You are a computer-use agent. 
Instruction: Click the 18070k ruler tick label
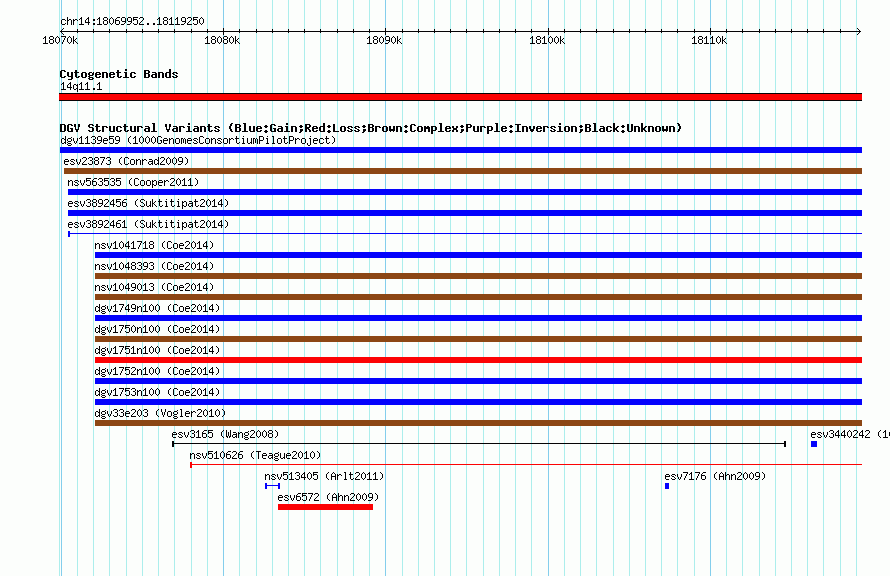click(x=60, y=40)
